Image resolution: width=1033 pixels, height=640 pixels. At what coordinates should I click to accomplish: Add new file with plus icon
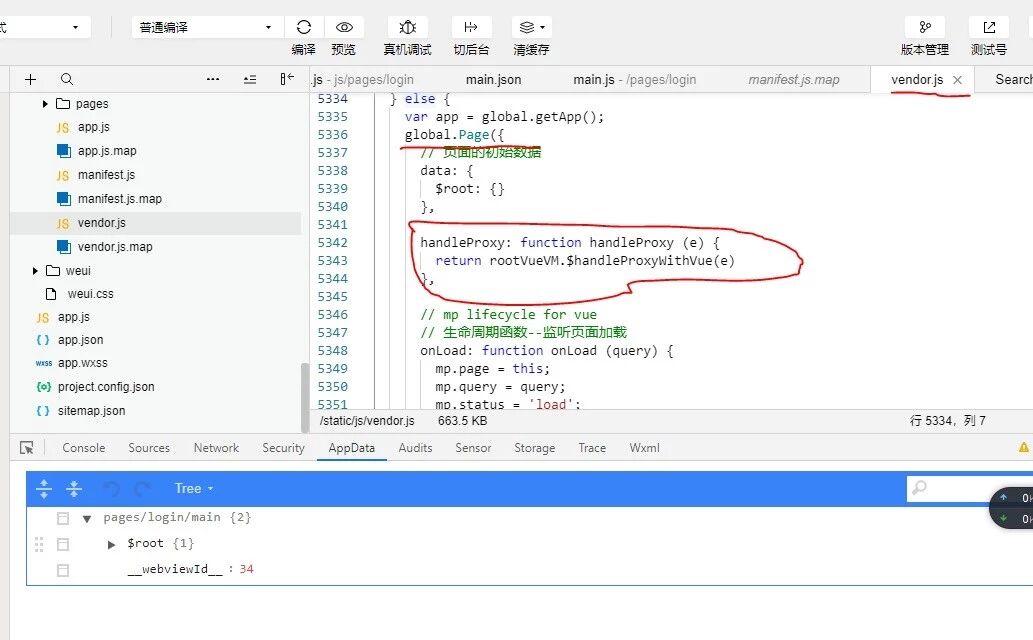coord(30,79)
